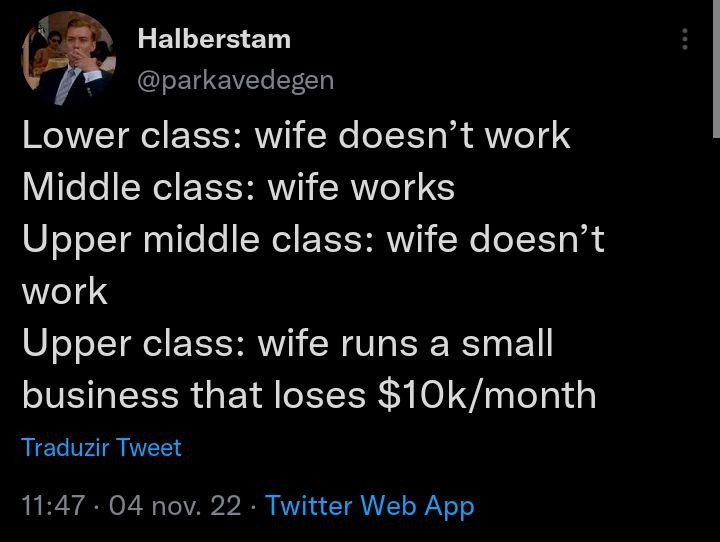Viewport: 720px width, 542px height.
Task: Click the line "Middle class: wife works"
Action: (238, 187)
